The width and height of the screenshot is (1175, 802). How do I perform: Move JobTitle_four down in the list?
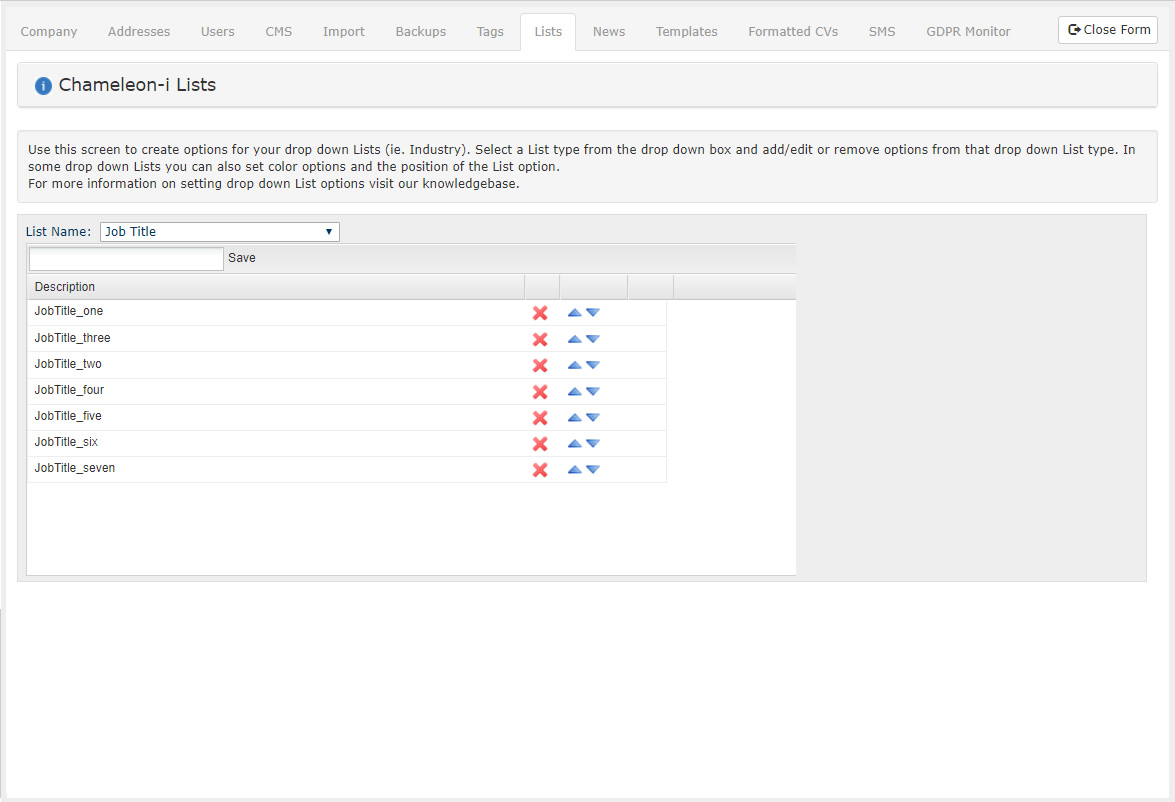pyautogui.click(x=593, y=391)
